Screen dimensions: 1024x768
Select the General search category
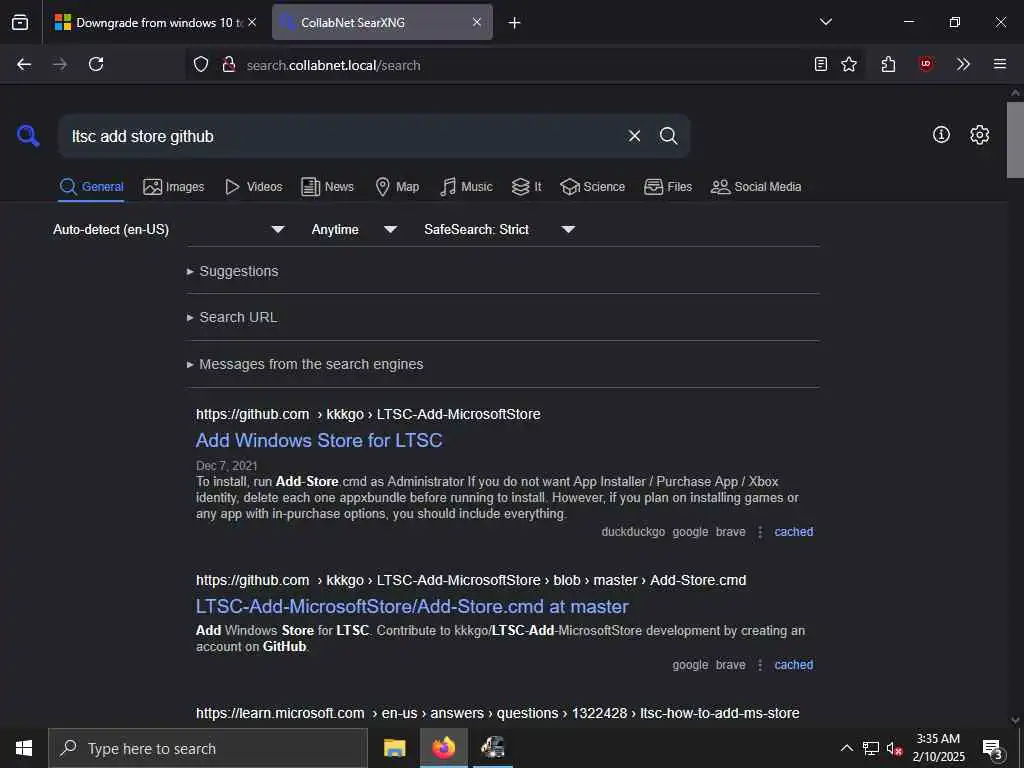tap(91, 187)
